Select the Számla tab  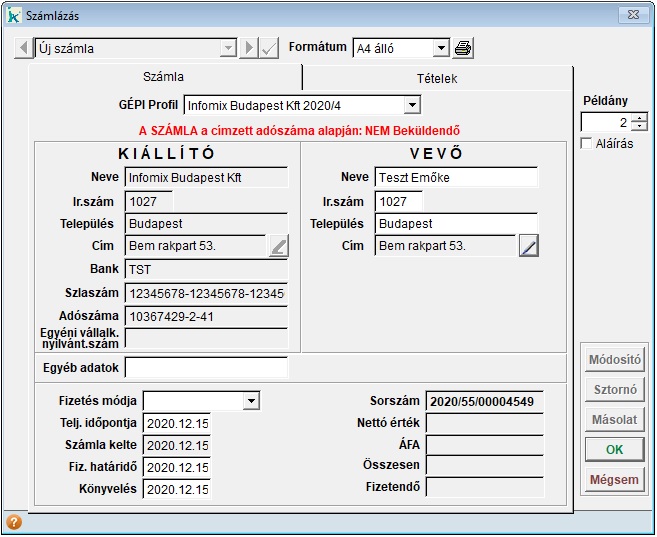point(164,77)
